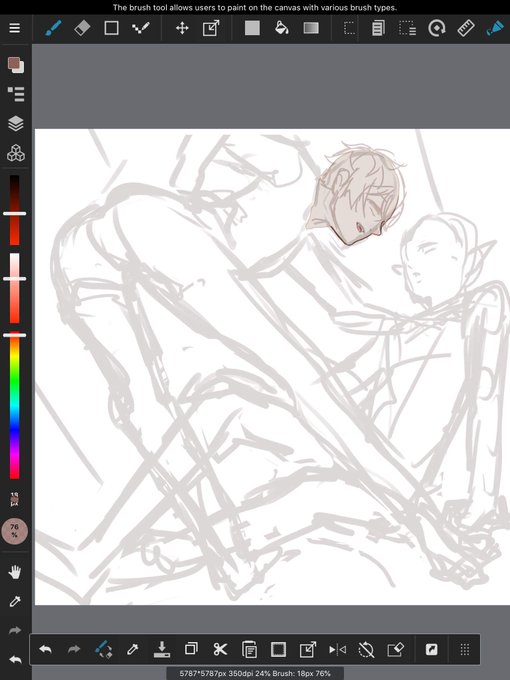
Task: Select the dashed rectangle Selection tool
Action: point(349,28)
